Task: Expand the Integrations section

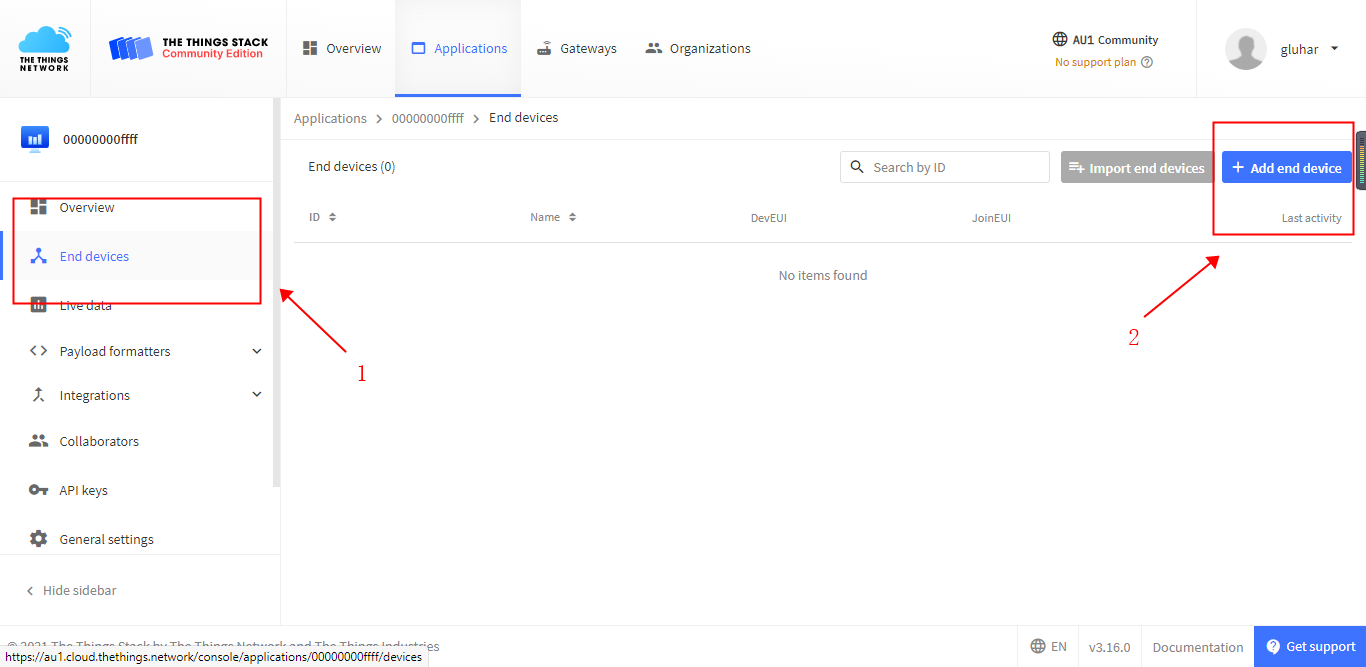Action: (257, 395)
